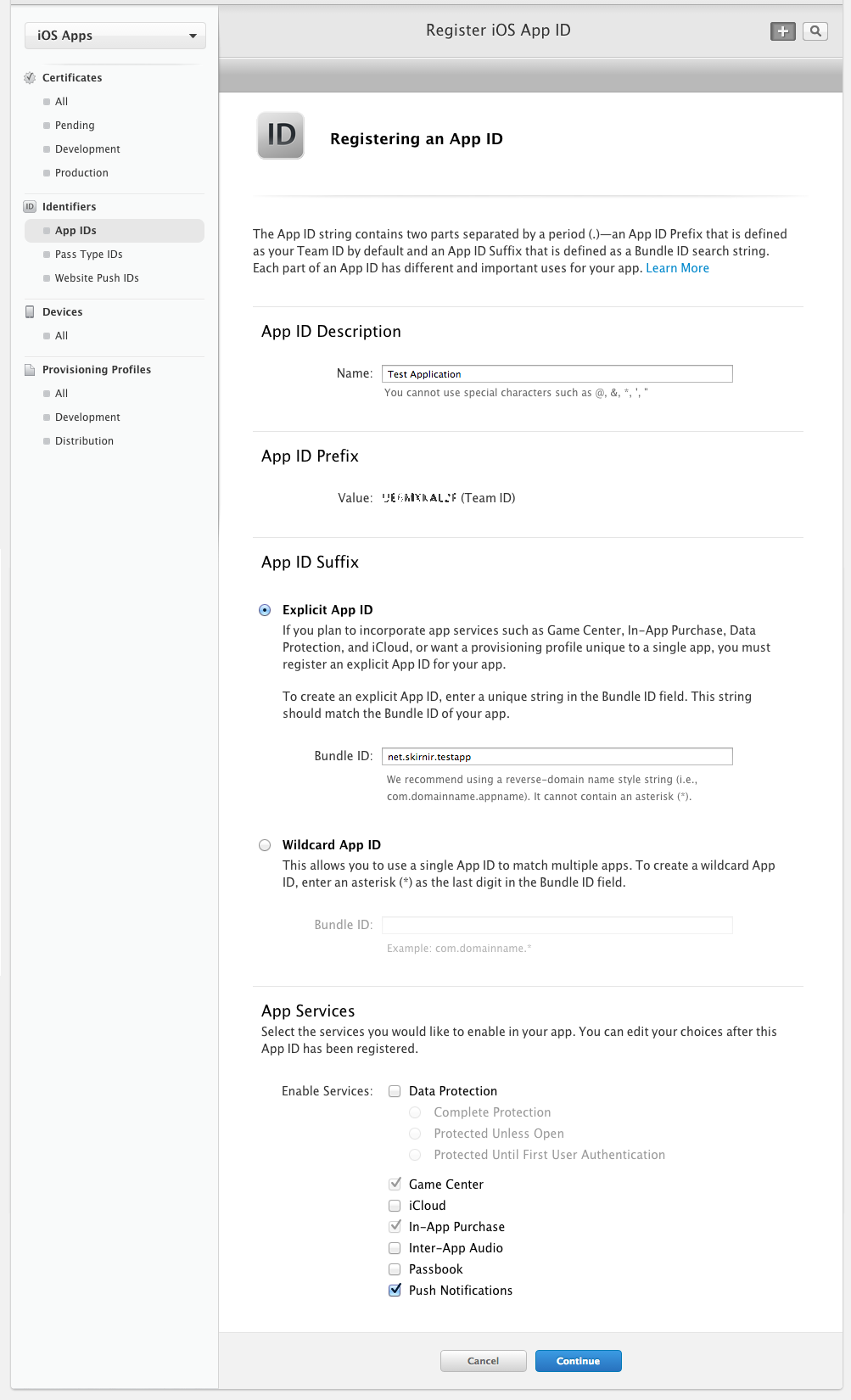Click the plus add-new icon in header
The image size is (851, 1400).
tap(782, 31)
